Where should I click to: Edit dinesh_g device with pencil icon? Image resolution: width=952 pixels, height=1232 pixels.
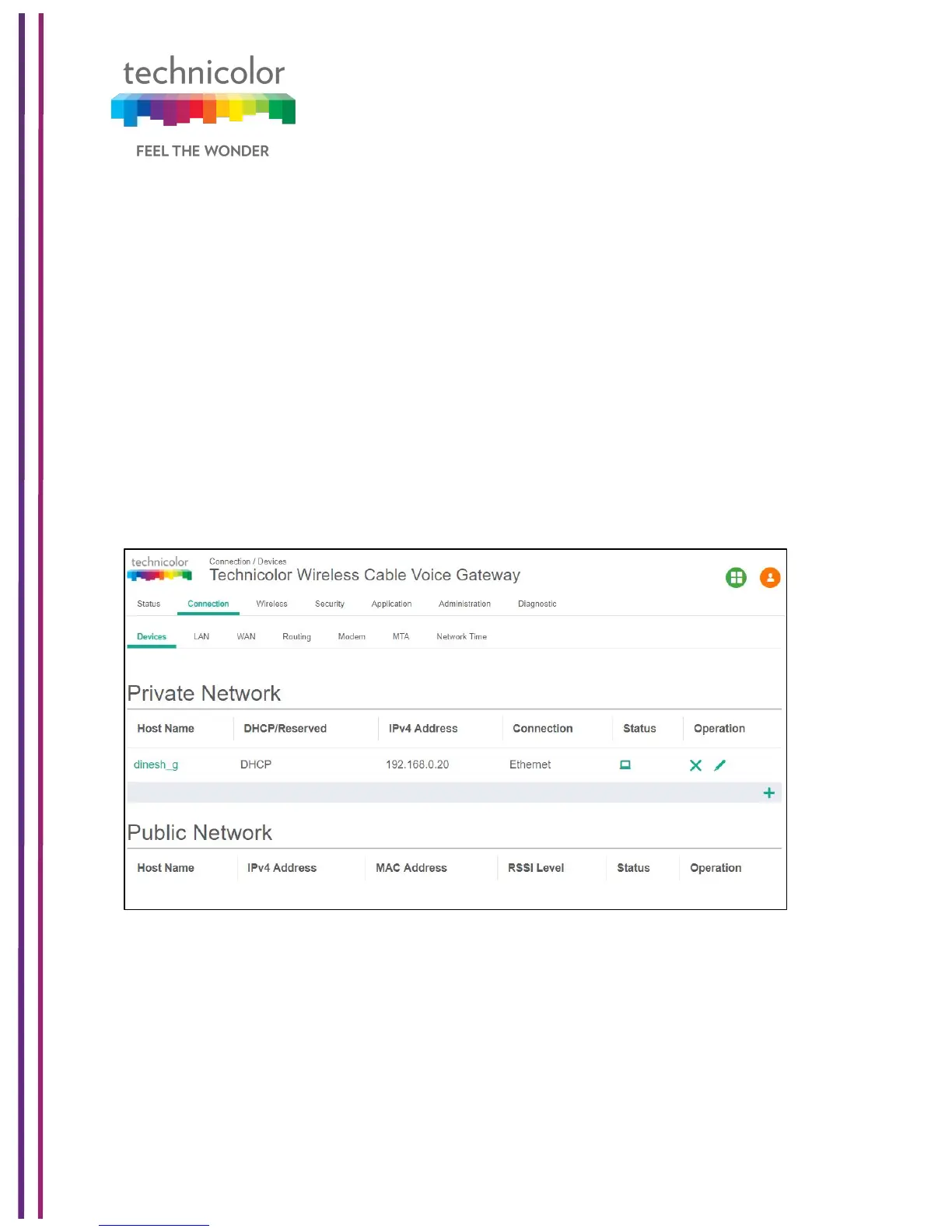[x=720, y=765]
